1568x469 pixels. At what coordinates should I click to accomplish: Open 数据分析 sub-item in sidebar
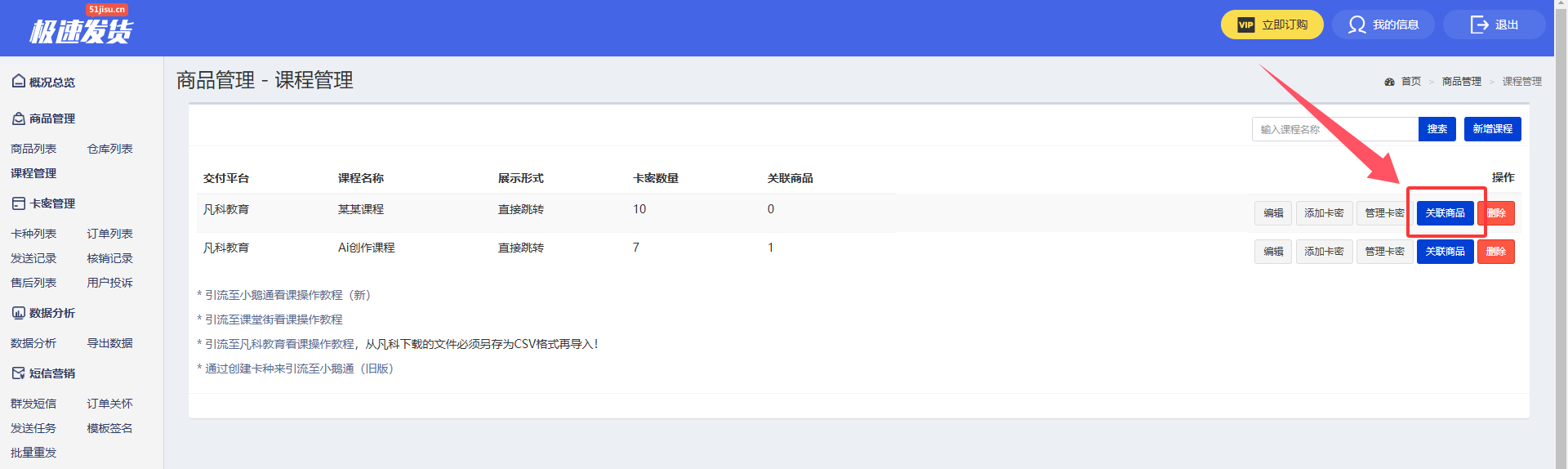pyautogui.click(x=33, y=343)
